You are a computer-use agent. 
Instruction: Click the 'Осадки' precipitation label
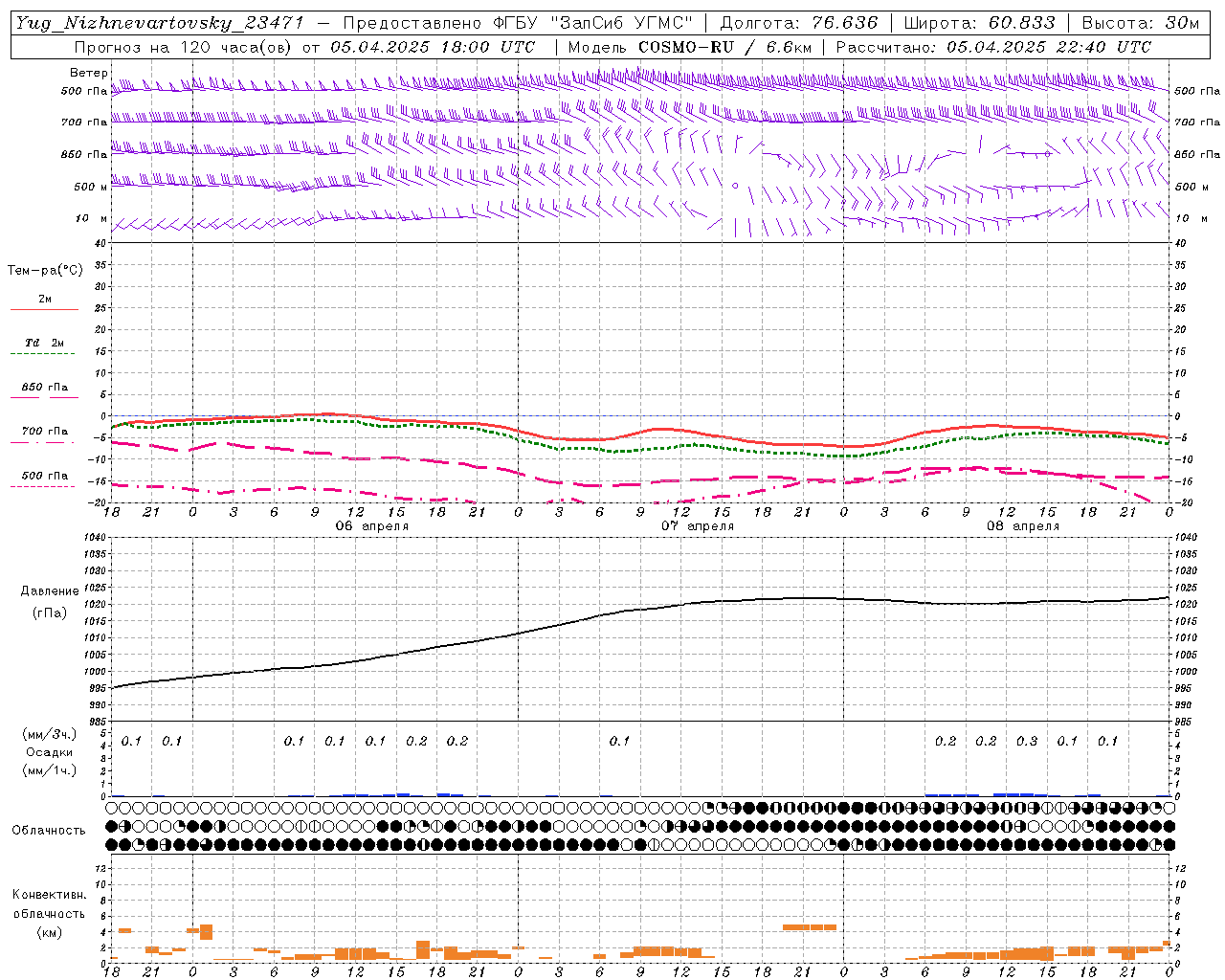click(x=49, y=752)
